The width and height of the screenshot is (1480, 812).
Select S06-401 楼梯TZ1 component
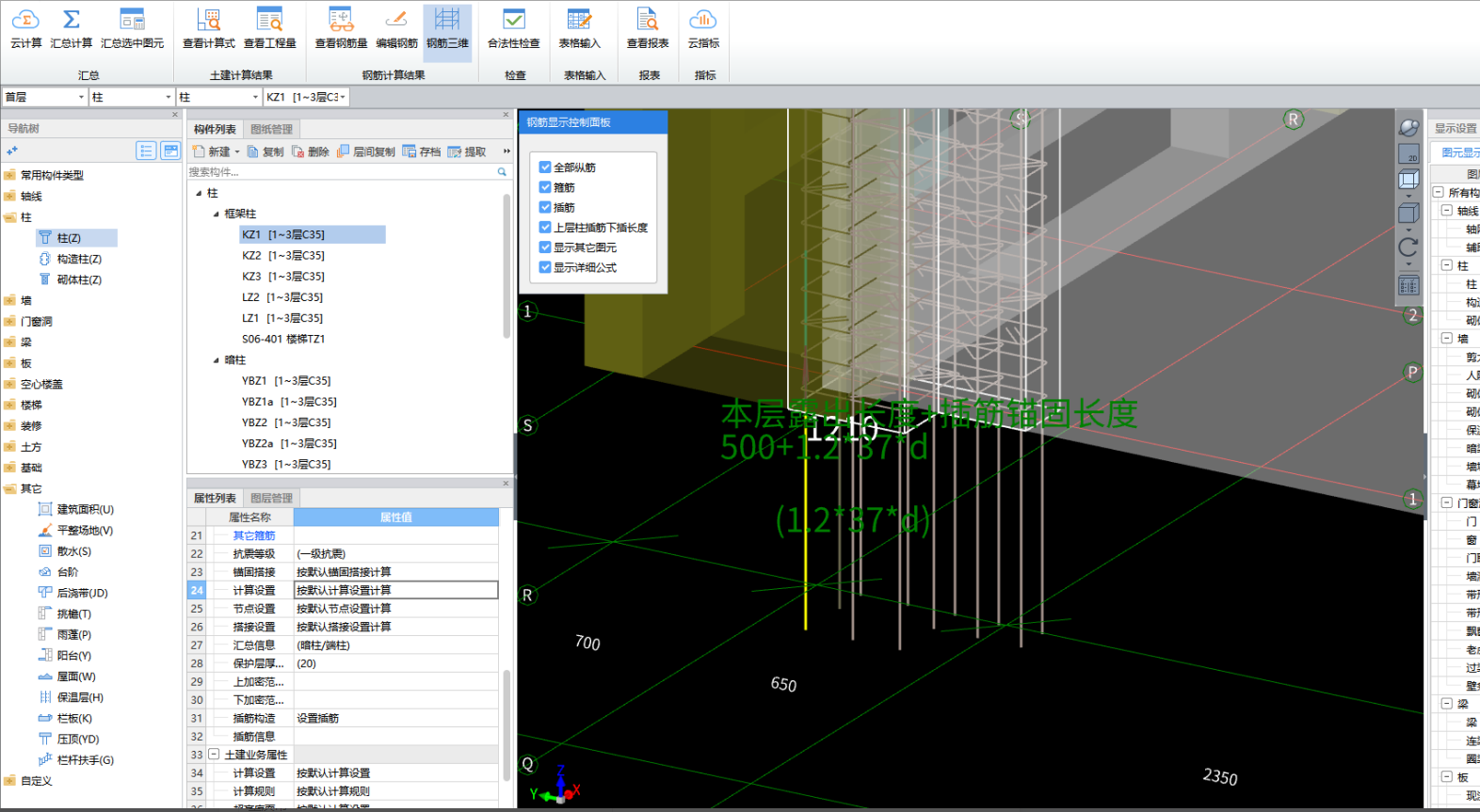click(282, 339)
